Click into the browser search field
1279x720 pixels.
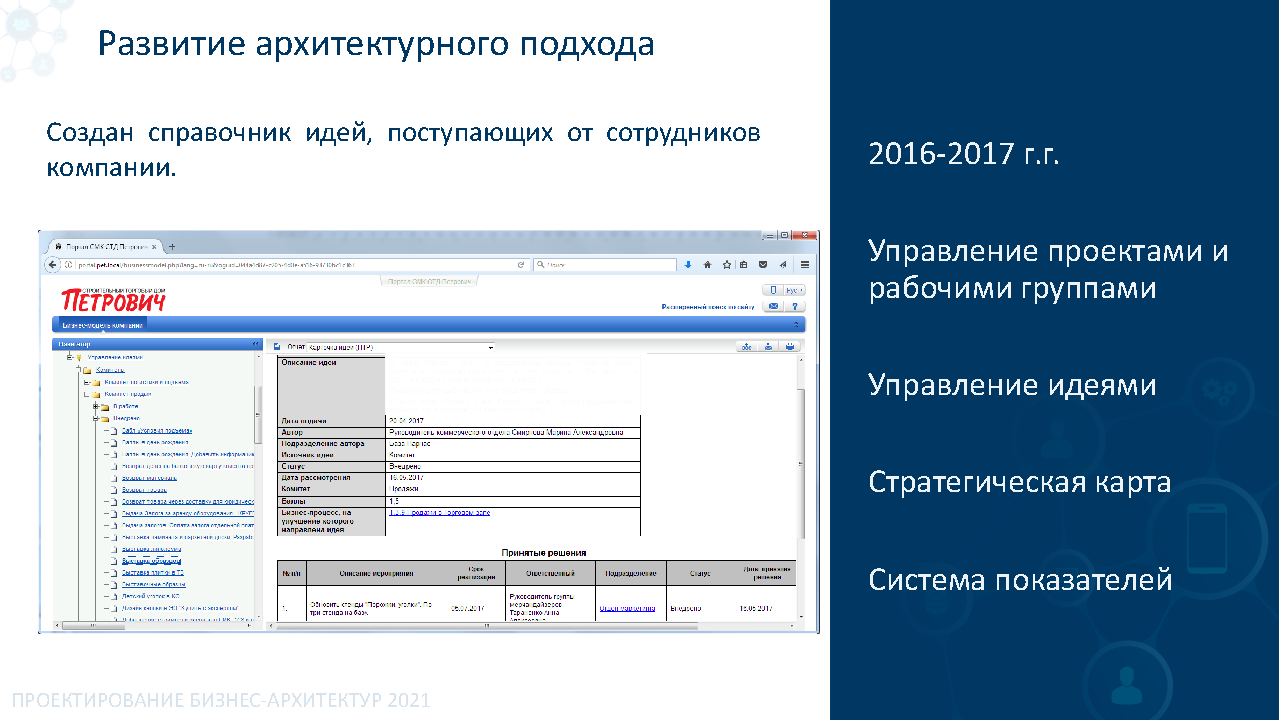tap(604, 265)
